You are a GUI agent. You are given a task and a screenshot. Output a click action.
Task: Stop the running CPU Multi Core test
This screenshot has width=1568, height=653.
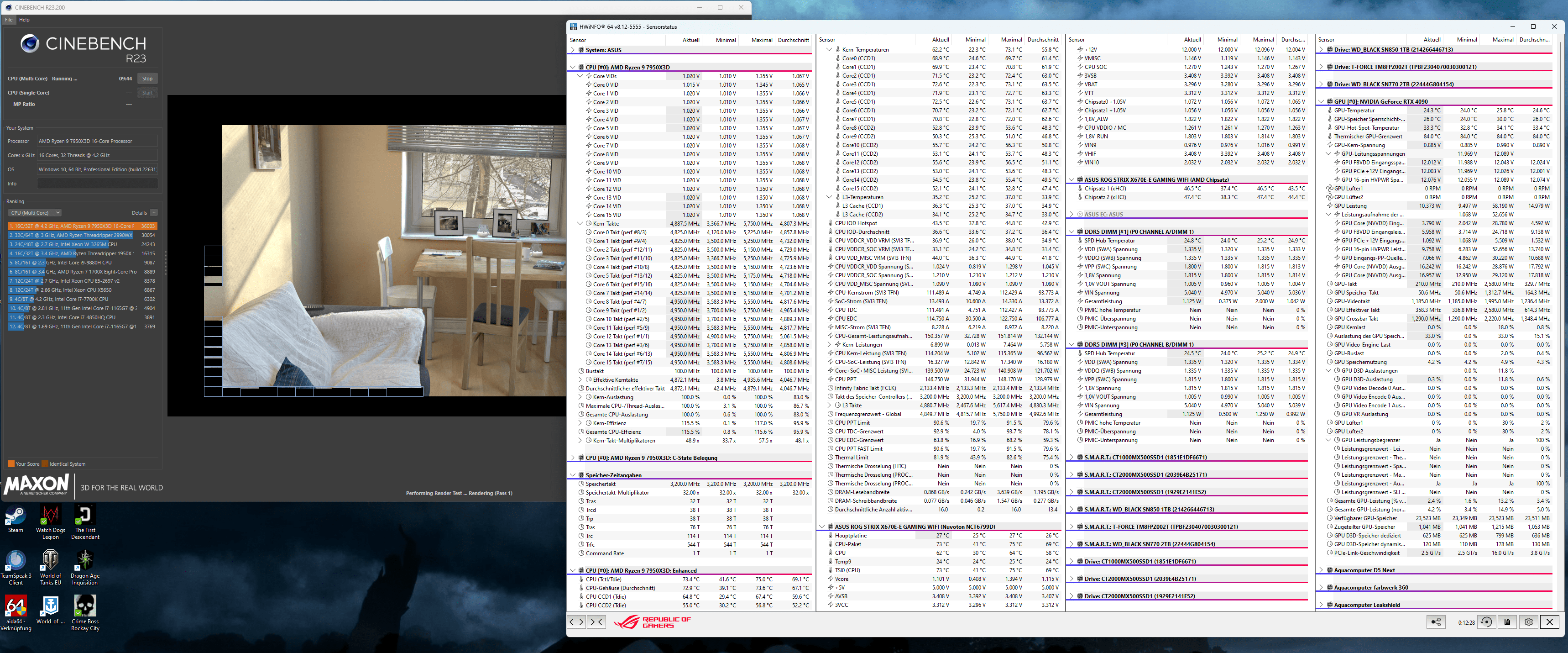click(147, 79)
